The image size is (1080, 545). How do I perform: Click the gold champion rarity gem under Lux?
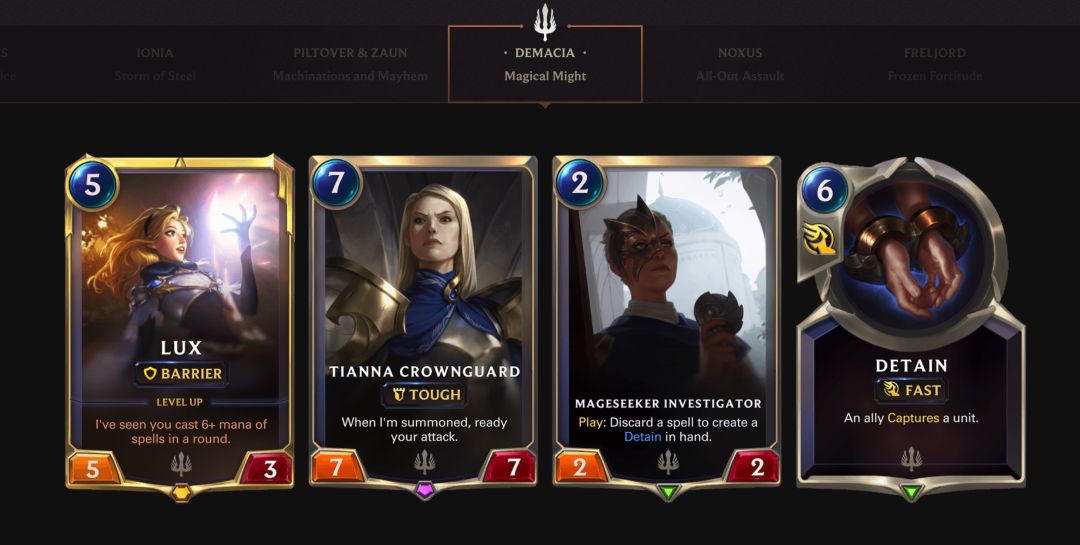click(181, 493)
